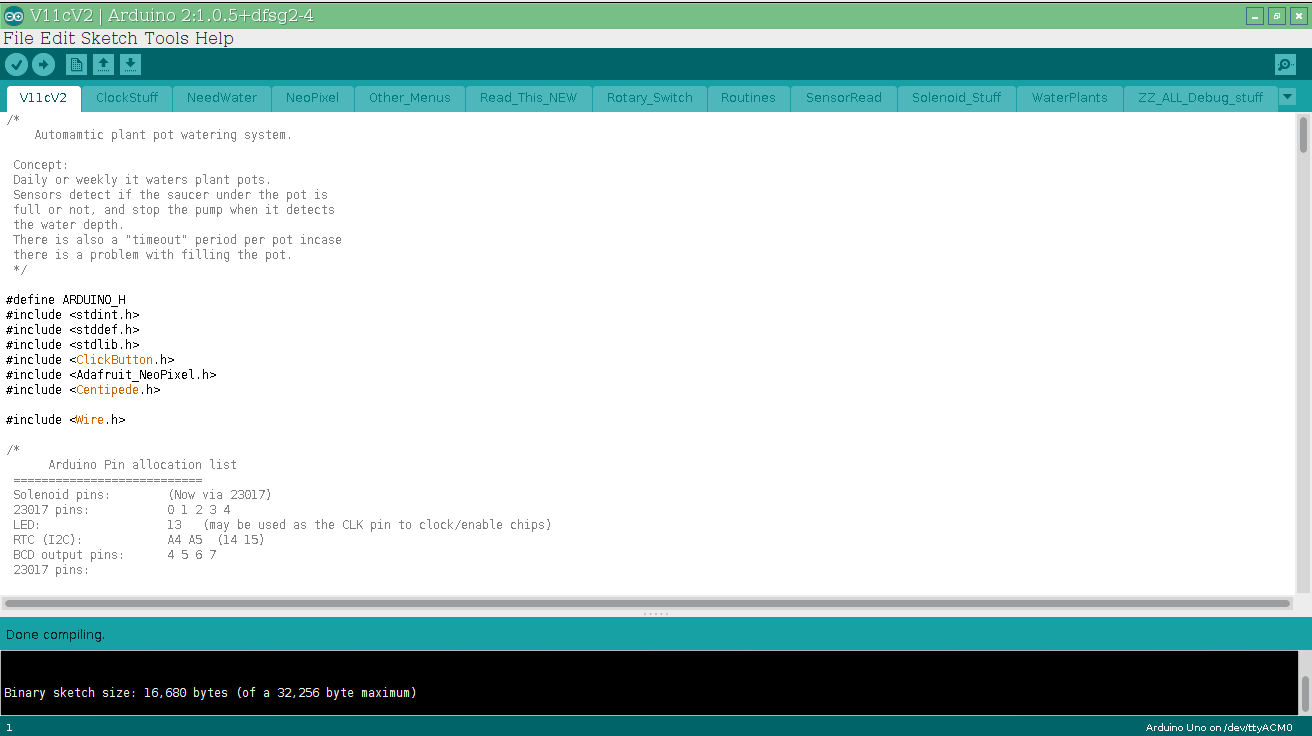
Task: Open the tab list dropdown arrow
Action: (1289, 97)
